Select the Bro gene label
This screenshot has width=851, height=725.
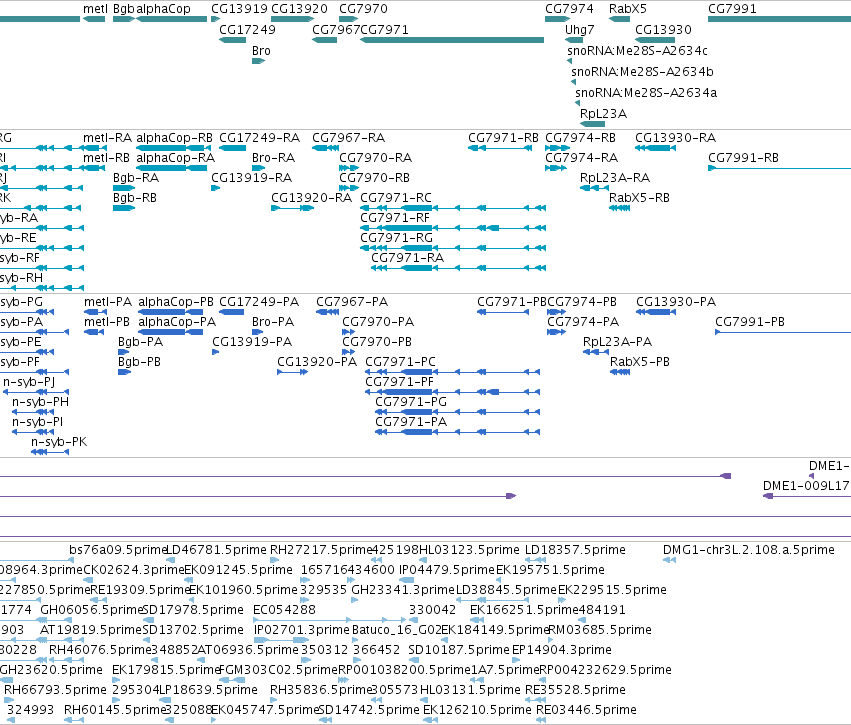(261, 50)
